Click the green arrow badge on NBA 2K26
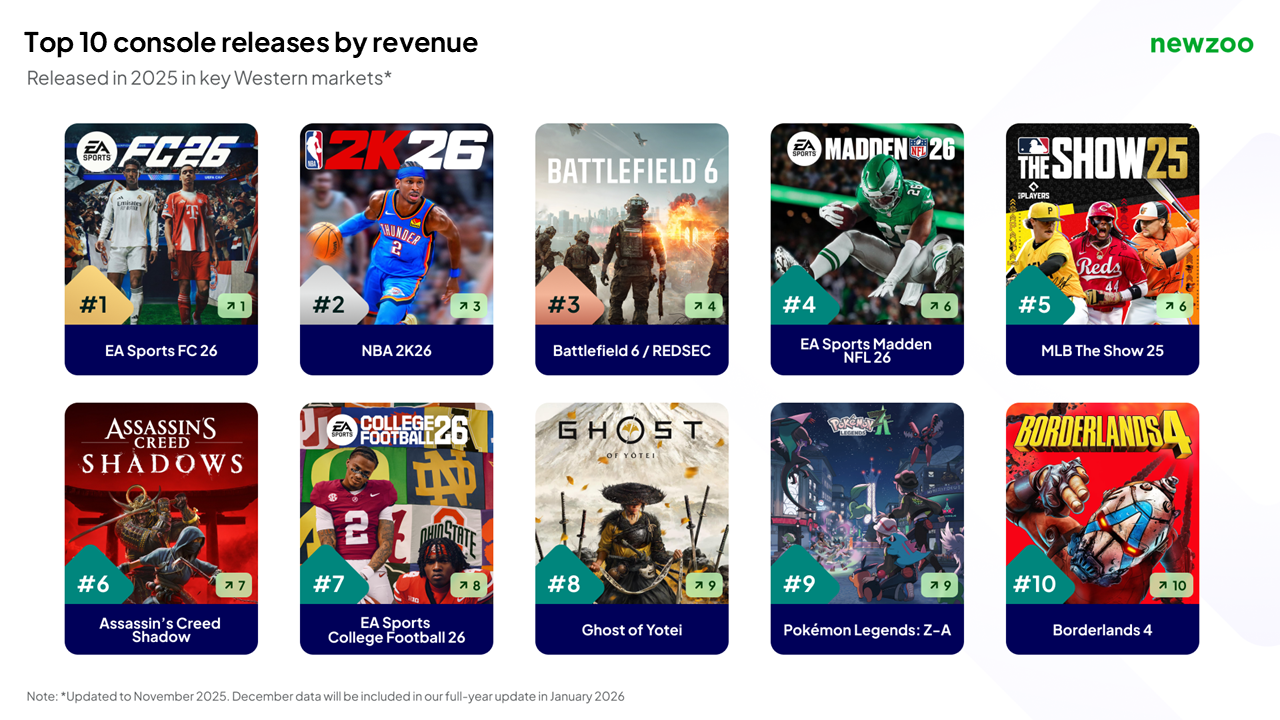The height and width of the screenshot is (720, 1280). point(468,306)
